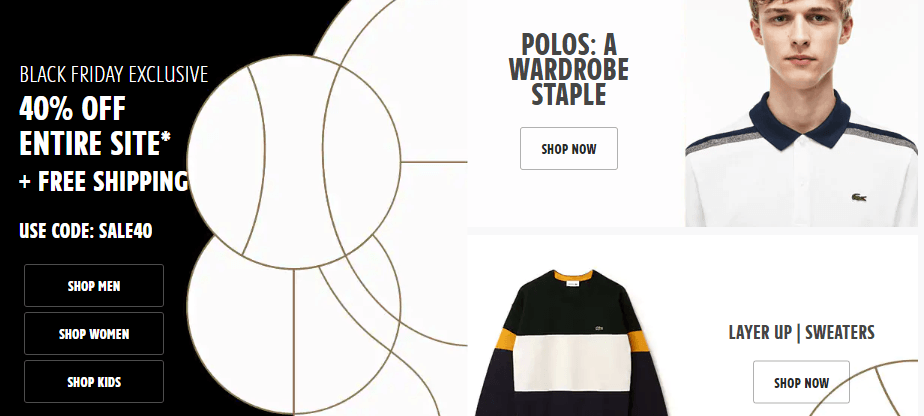Click SHOP NOW under Layer Up Sweaters
The image size is (924, 416).
pyautogui.click(x=801, y=382)
